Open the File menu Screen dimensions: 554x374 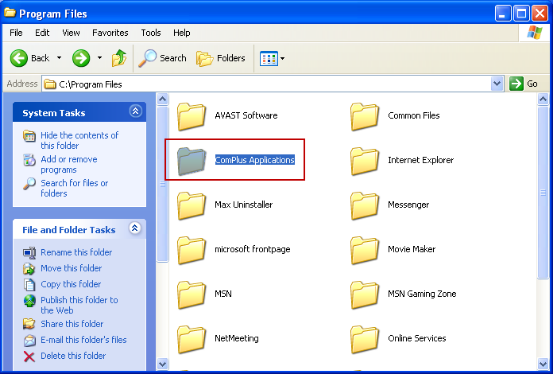[x=16, y=33]
